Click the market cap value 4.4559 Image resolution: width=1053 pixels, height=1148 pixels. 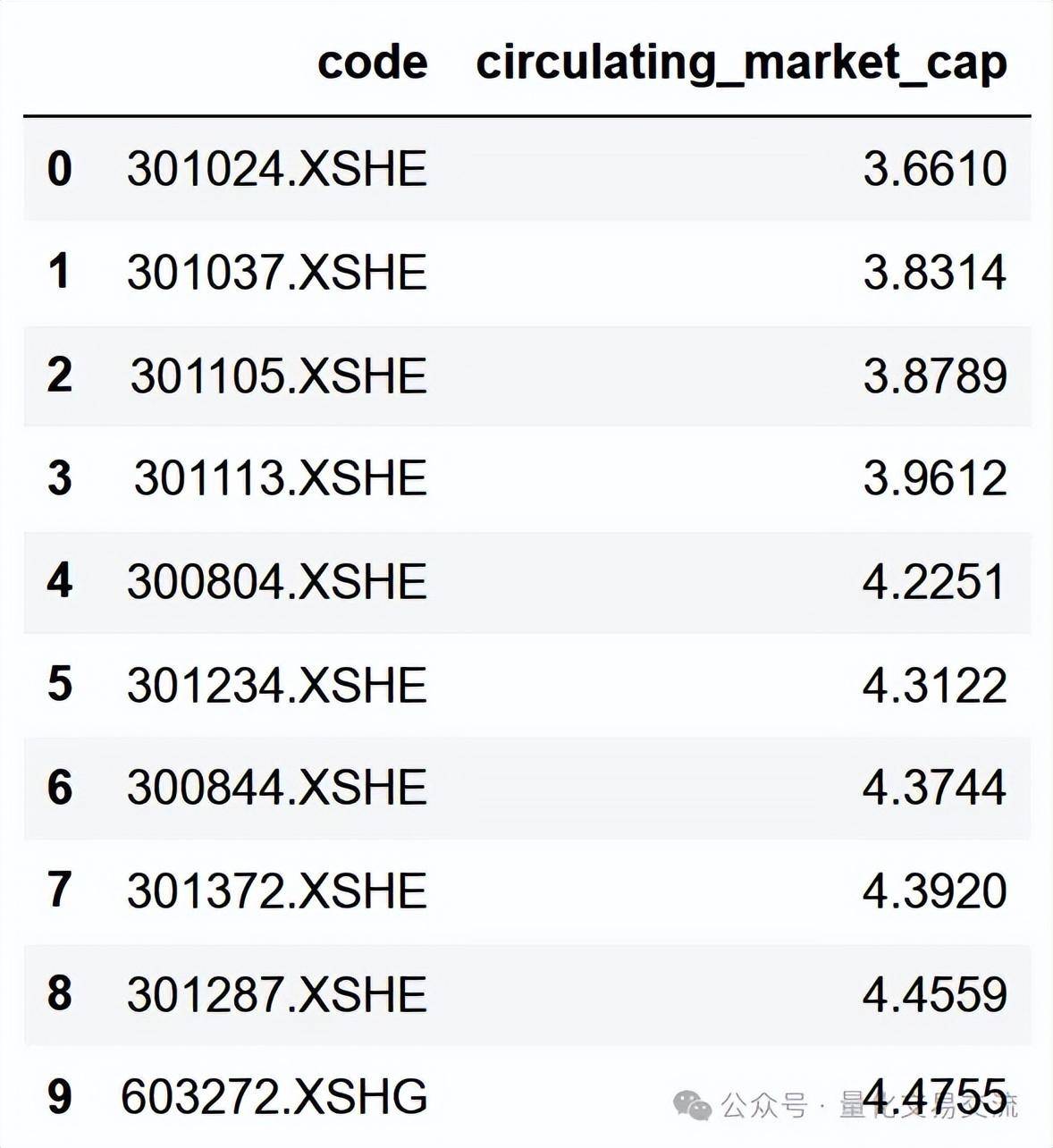[x=935, y=994]
